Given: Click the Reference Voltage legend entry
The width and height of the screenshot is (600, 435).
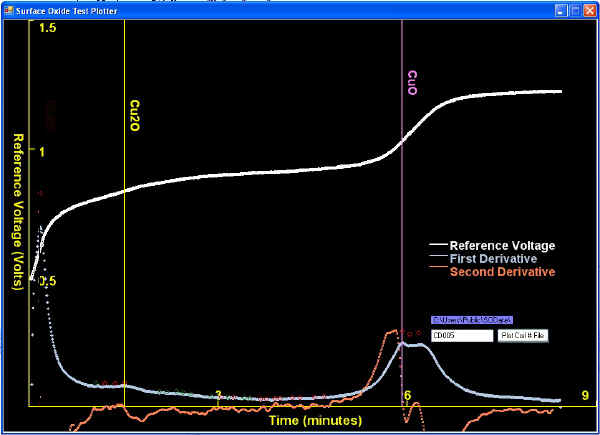Looking at the screenshot, I should click(501, 245).
